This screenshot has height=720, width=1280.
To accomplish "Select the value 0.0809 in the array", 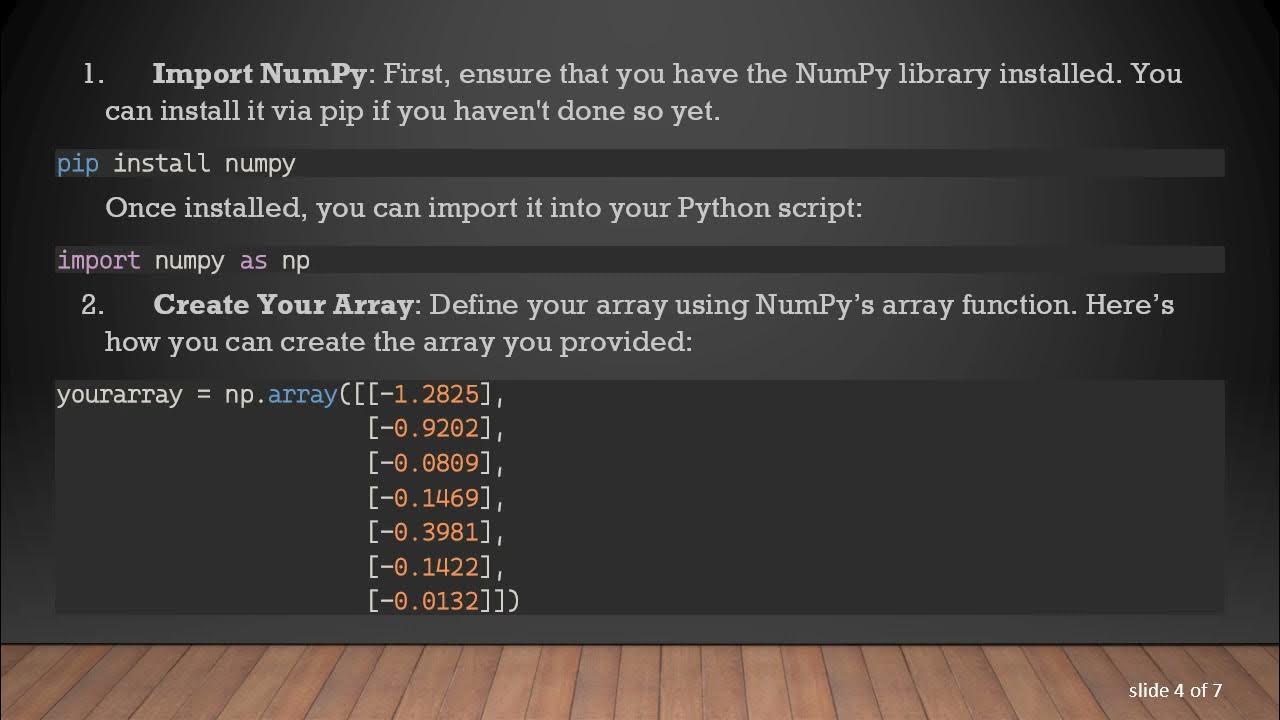I will click(x=436, y=463).
